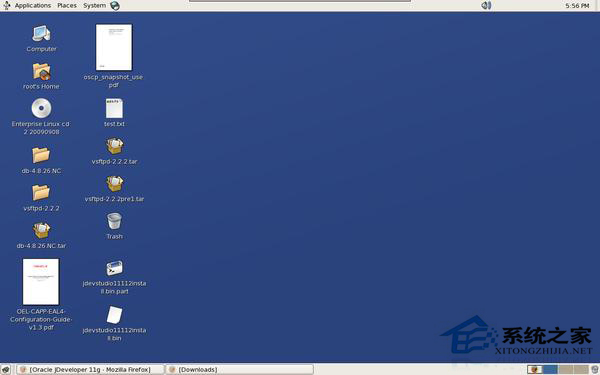The width and height of the screenshot is (600, 375).
Task: Select the oscp_snapshot_use pdf thumbnail
Action: point(114,47)
